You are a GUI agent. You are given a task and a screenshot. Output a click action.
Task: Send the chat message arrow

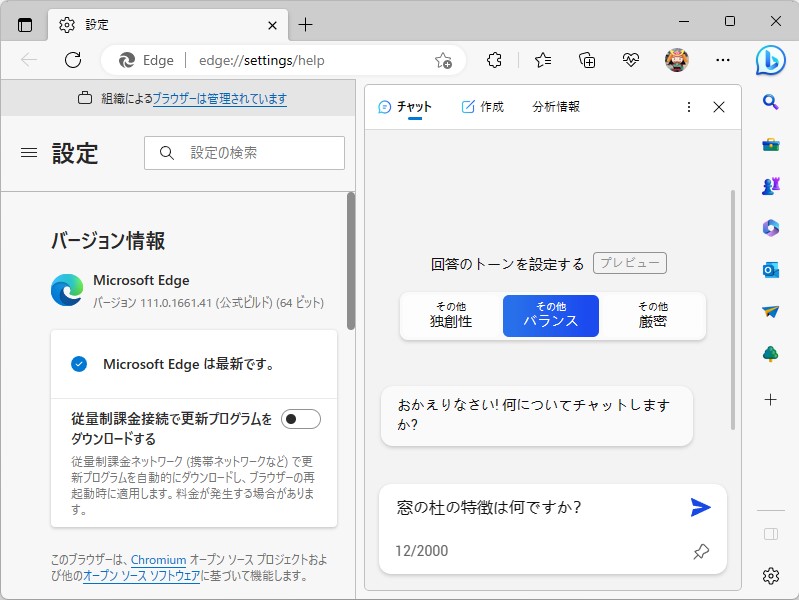point(700,507)
